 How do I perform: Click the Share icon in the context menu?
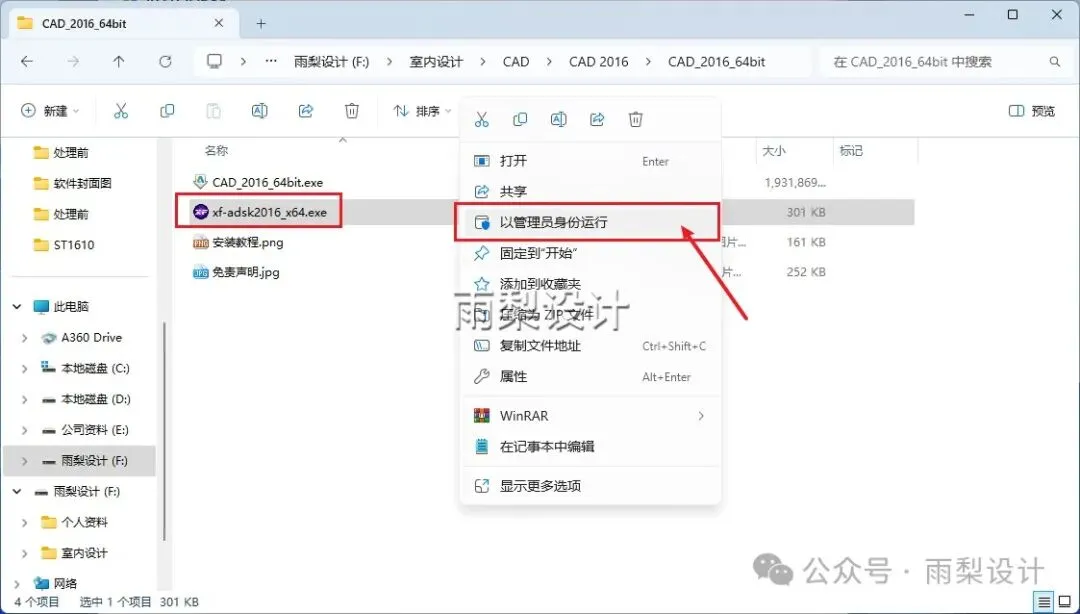tap(597, 120)
